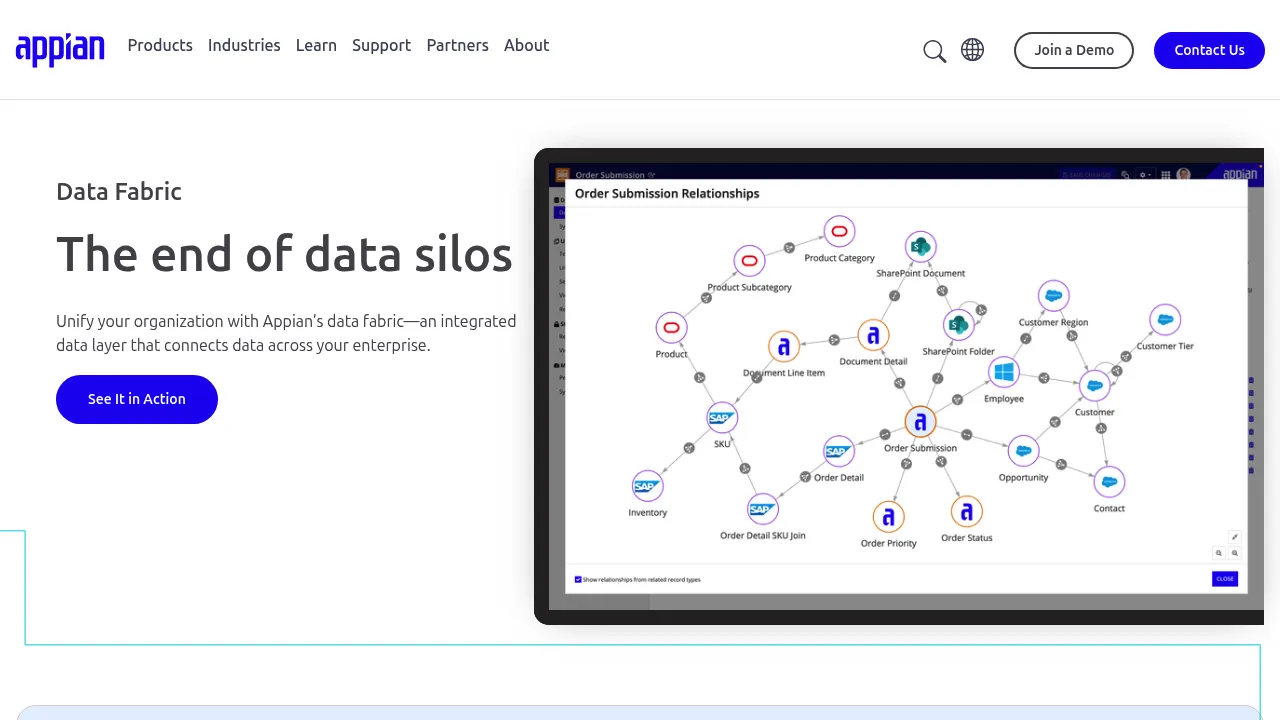Click the Customer Region Salesforce node
1280x720 pixels.
tap(1053, 296)
